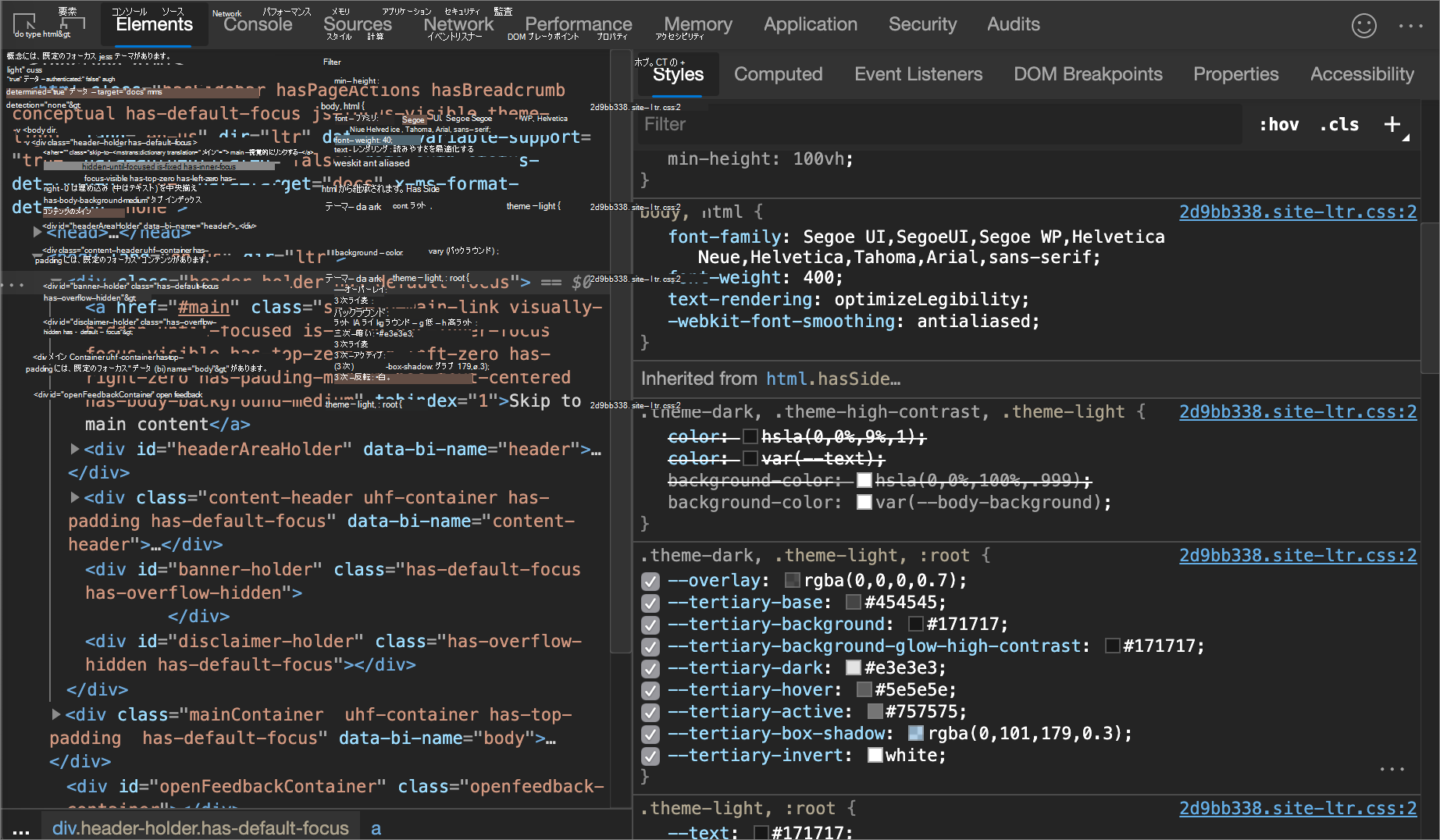The height and width of the screenshot is (840, 1440).
Task: Open the Audits tab
Action: pyautogui.click(x=1014, y=24)
